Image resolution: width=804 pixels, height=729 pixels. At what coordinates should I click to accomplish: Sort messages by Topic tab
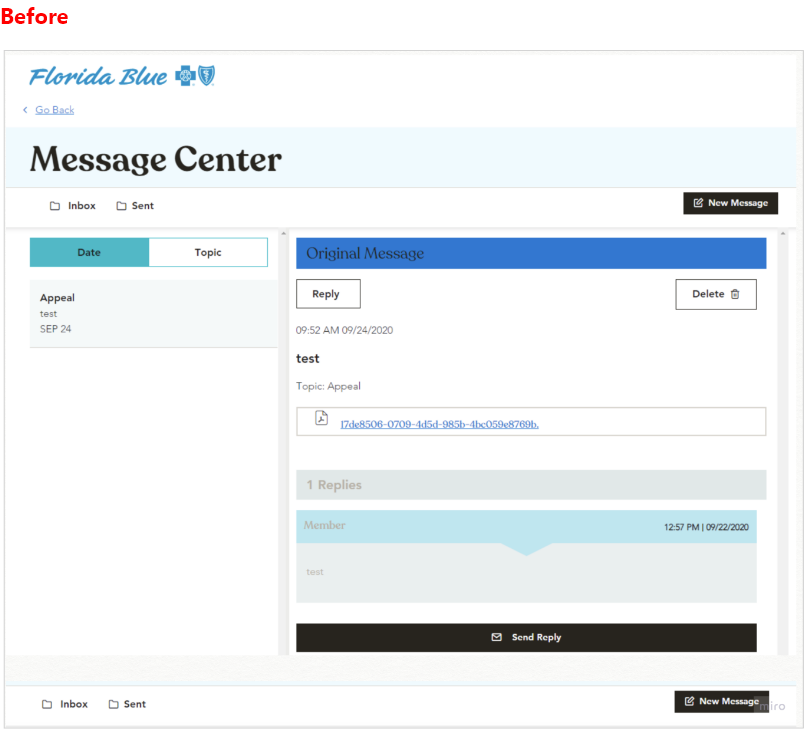click(x=208, y=252)
